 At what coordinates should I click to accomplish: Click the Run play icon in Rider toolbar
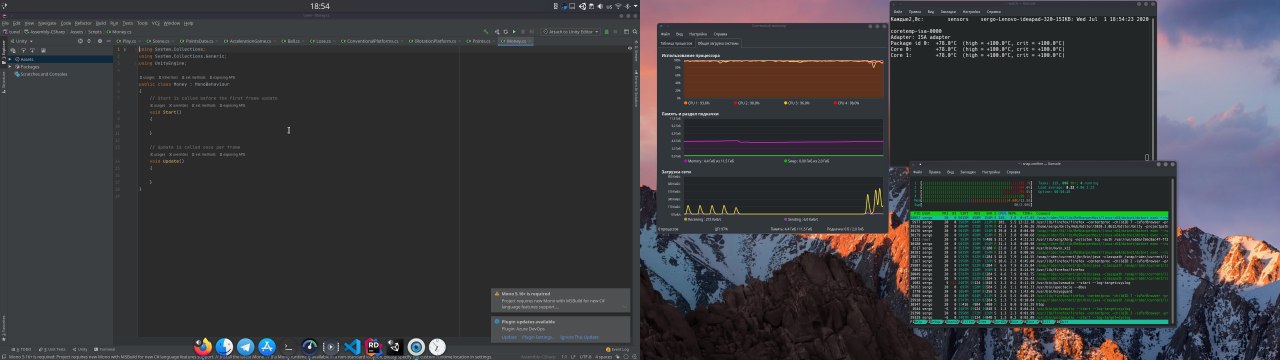pos(514,32)
